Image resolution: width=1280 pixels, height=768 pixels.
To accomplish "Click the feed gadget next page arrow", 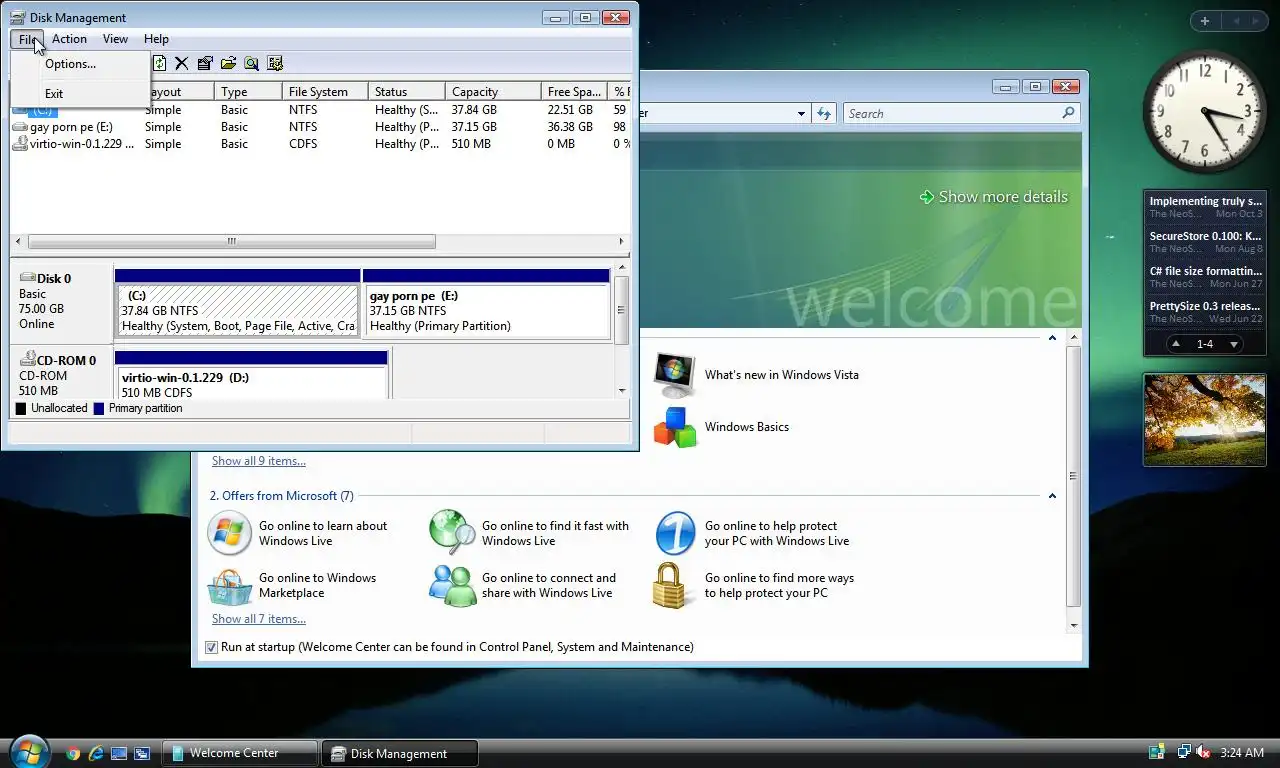I will click(x=1234, y=344).
